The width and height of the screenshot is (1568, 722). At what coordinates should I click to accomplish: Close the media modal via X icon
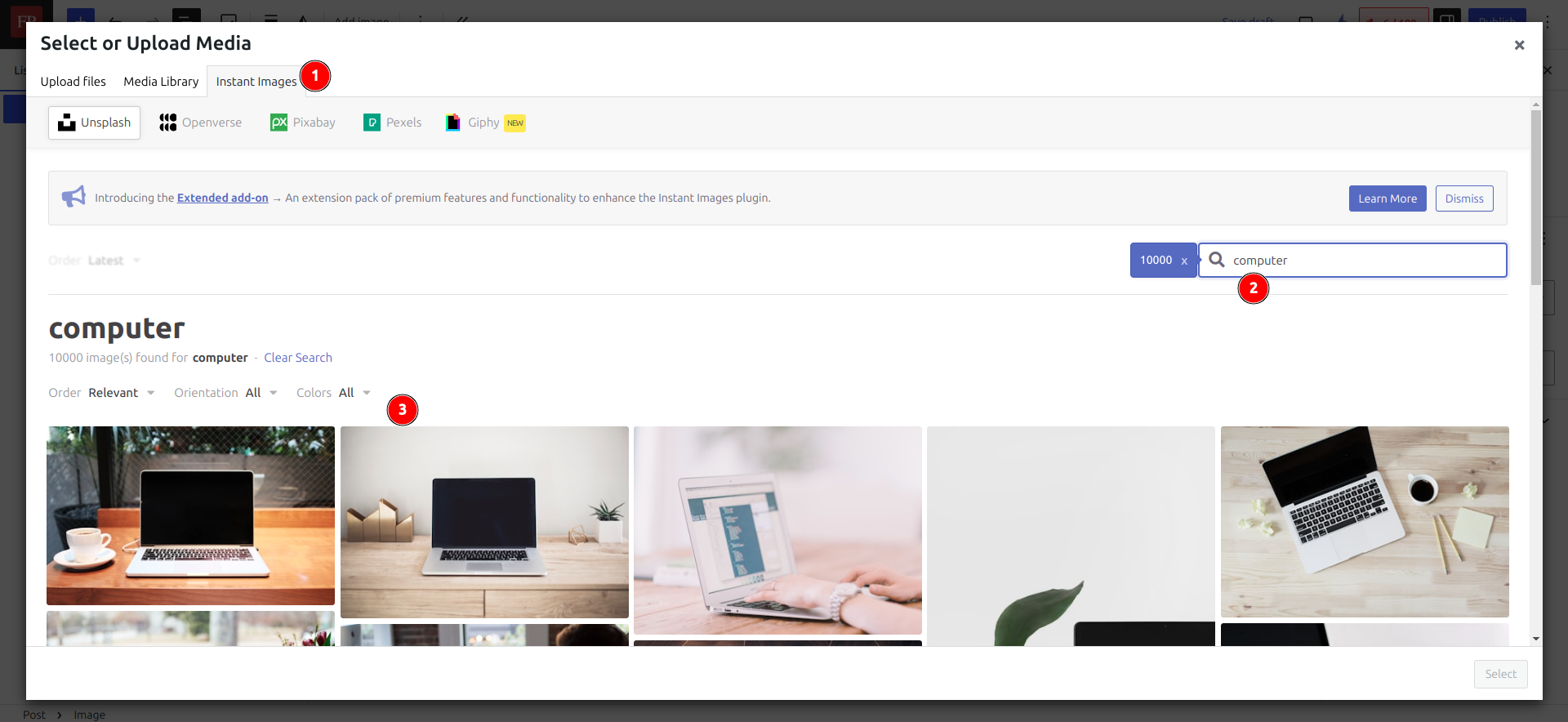[x=1519, y=45]
